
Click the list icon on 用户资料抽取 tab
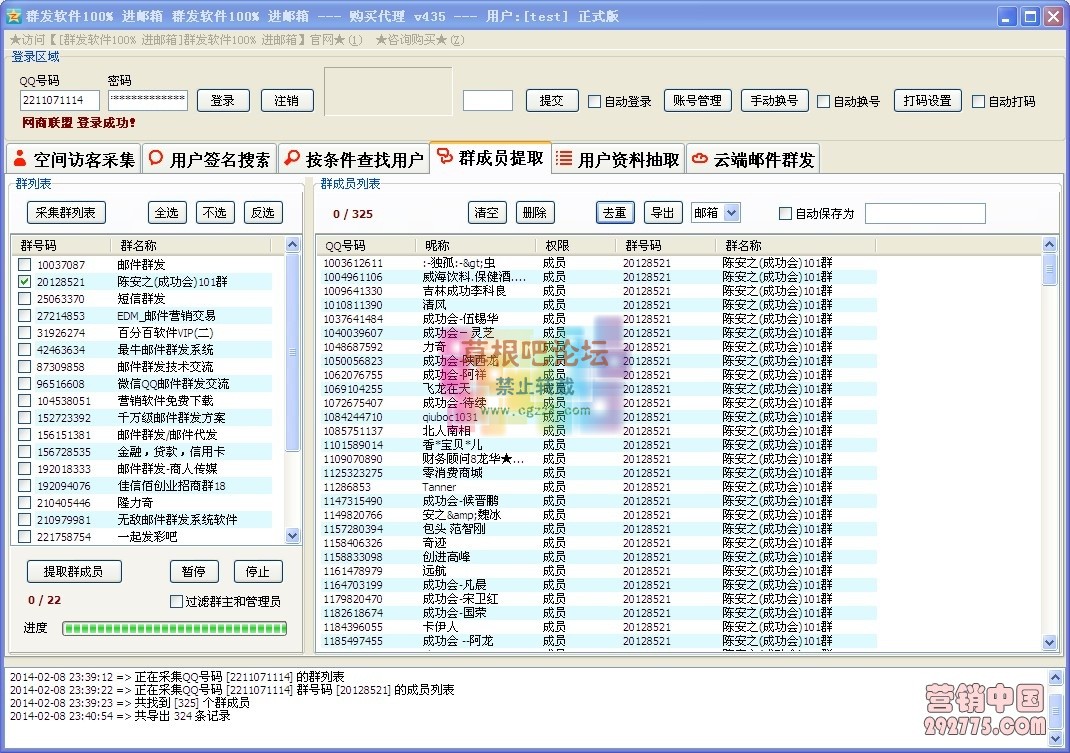[566, 158]
